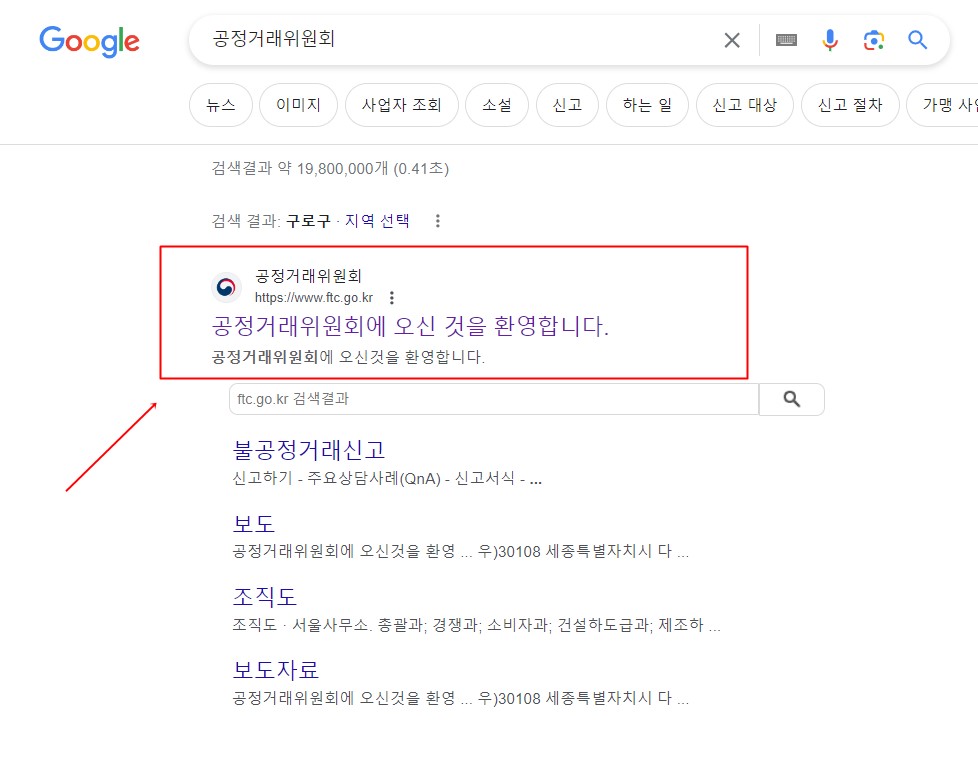Click the ftc.go.kr 검색결과 search box
The height and width of the screenshot is (767, 978).
[494, 399]
